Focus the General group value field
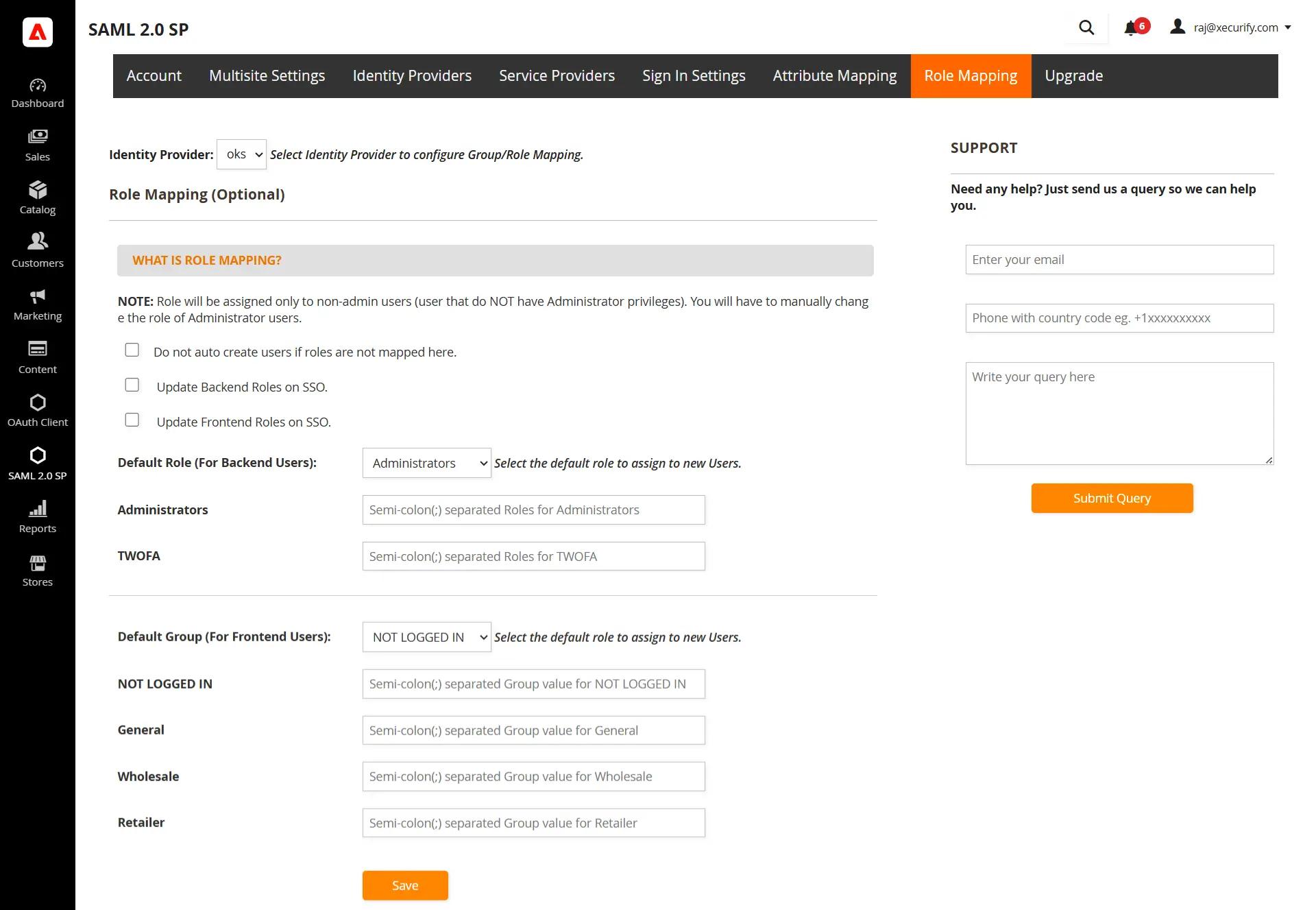Image resolution: width=1316 pixels, height=910 pixels. point(533,730)
